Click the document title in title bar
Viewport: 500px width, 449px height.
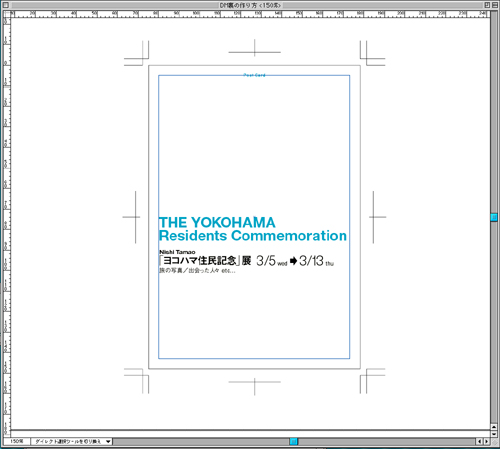(250, 5)
